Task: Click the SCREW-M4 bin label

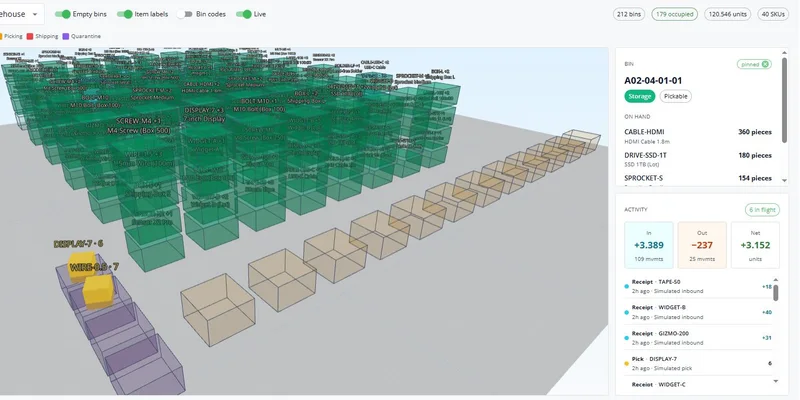Action: tap(138, 126)
